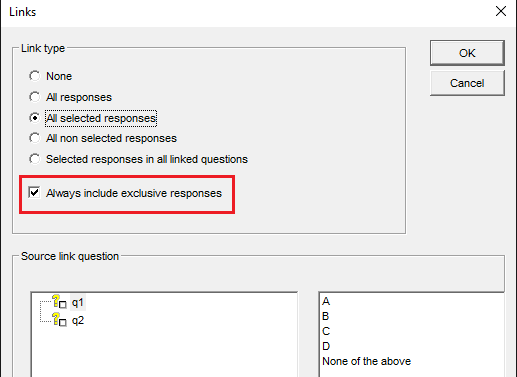This screenshot has height=377, width=517.
Task: Select q1 in the source question tree
Action: point(78,303)
